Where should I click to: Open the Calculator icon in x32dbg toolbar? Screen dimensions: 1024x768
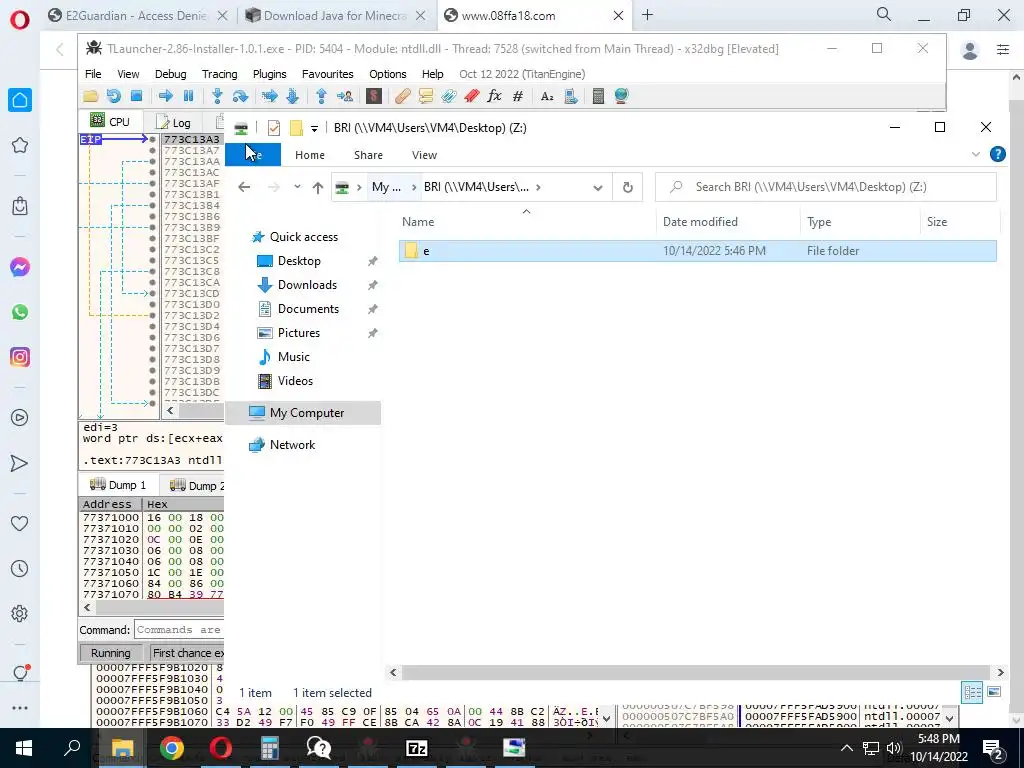598,97
